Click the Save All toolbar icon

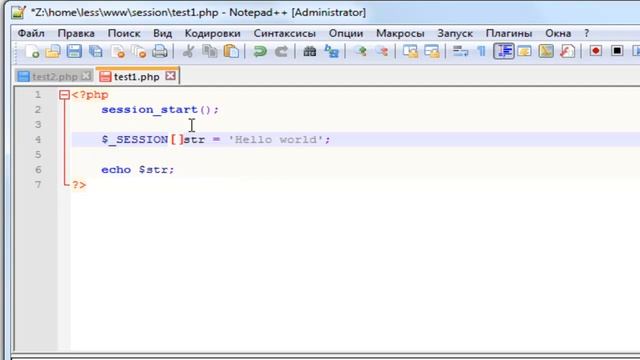(x=96, y=51)
